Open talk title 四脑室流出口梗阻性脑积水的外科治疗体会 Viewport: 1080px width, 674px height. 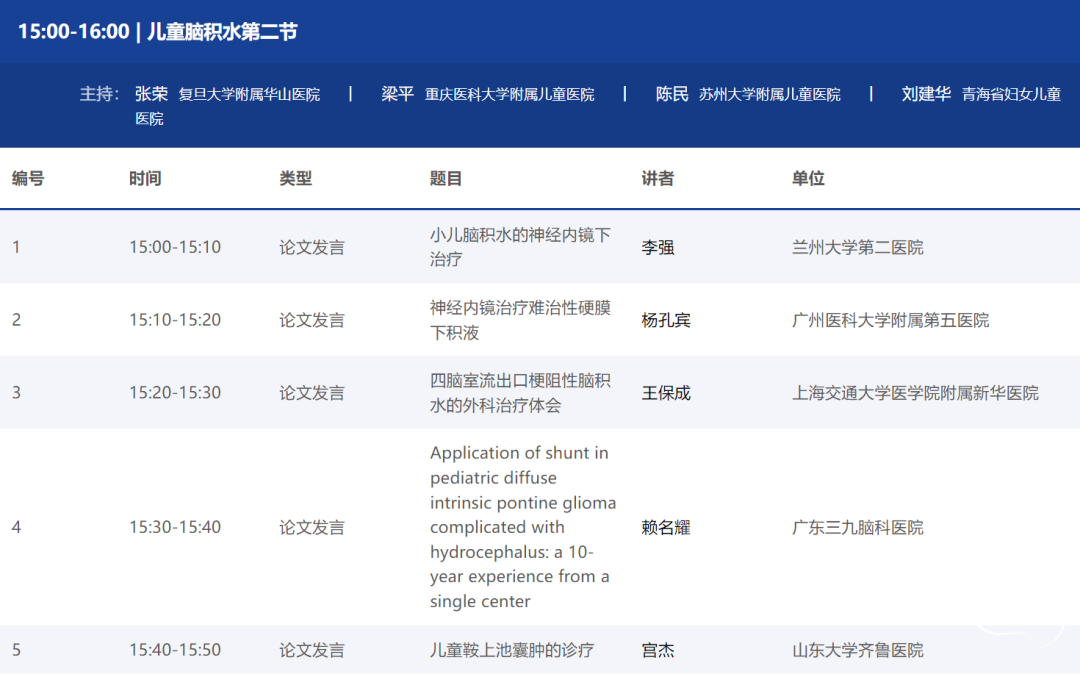[519, 393]
